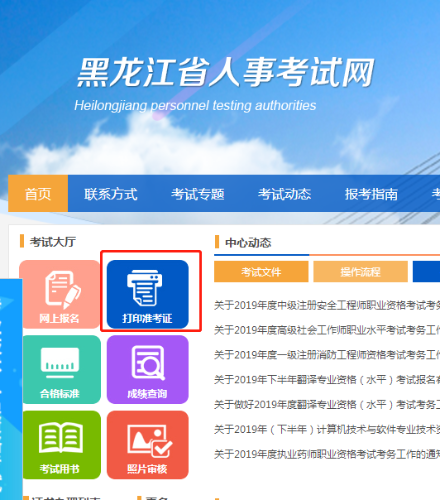This screenshot has height=500, width=440.
Task: Click the blue floating side banner
Action: 11,389
